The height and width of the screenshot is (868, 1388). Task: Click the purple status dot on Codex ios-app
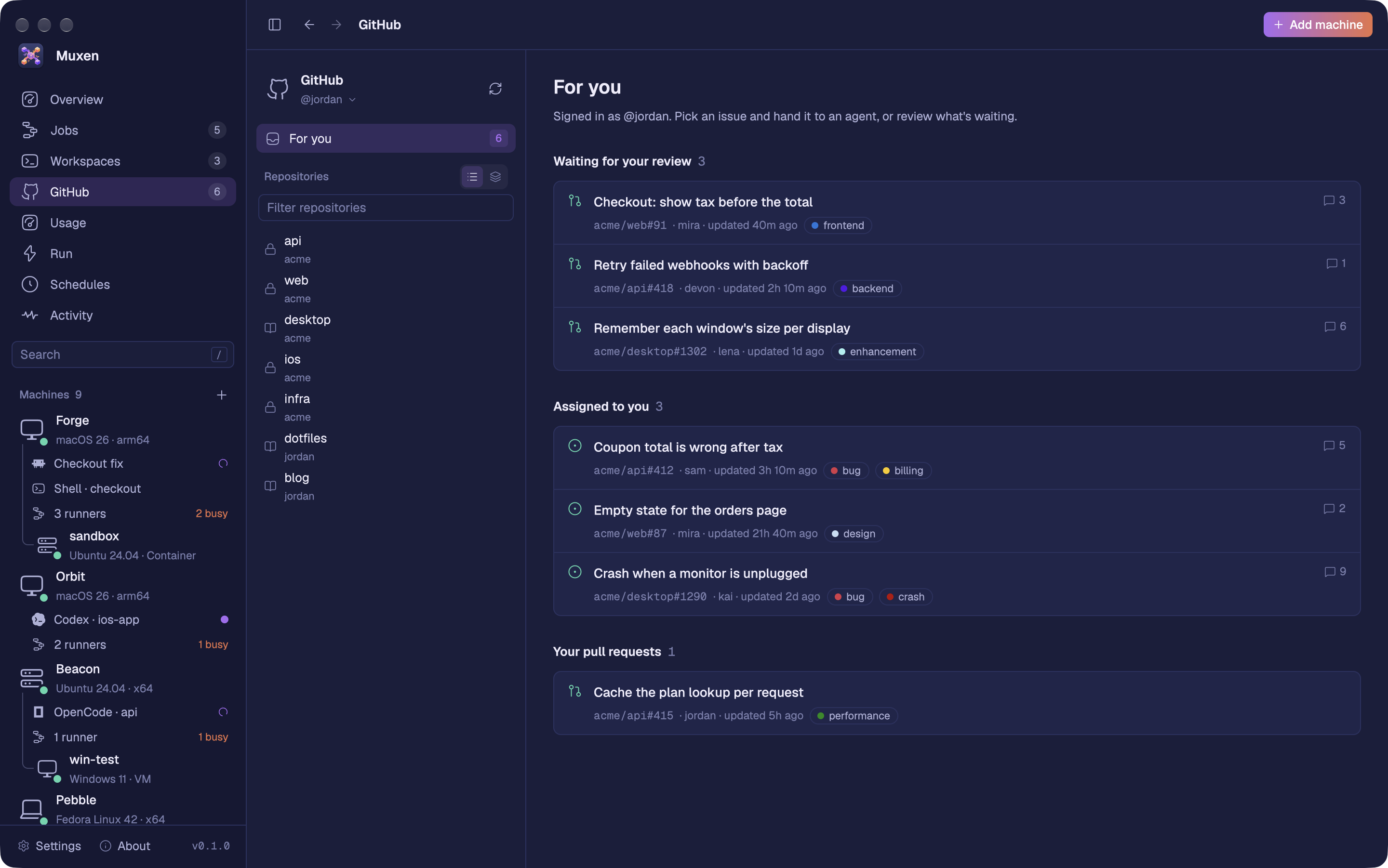225,619
